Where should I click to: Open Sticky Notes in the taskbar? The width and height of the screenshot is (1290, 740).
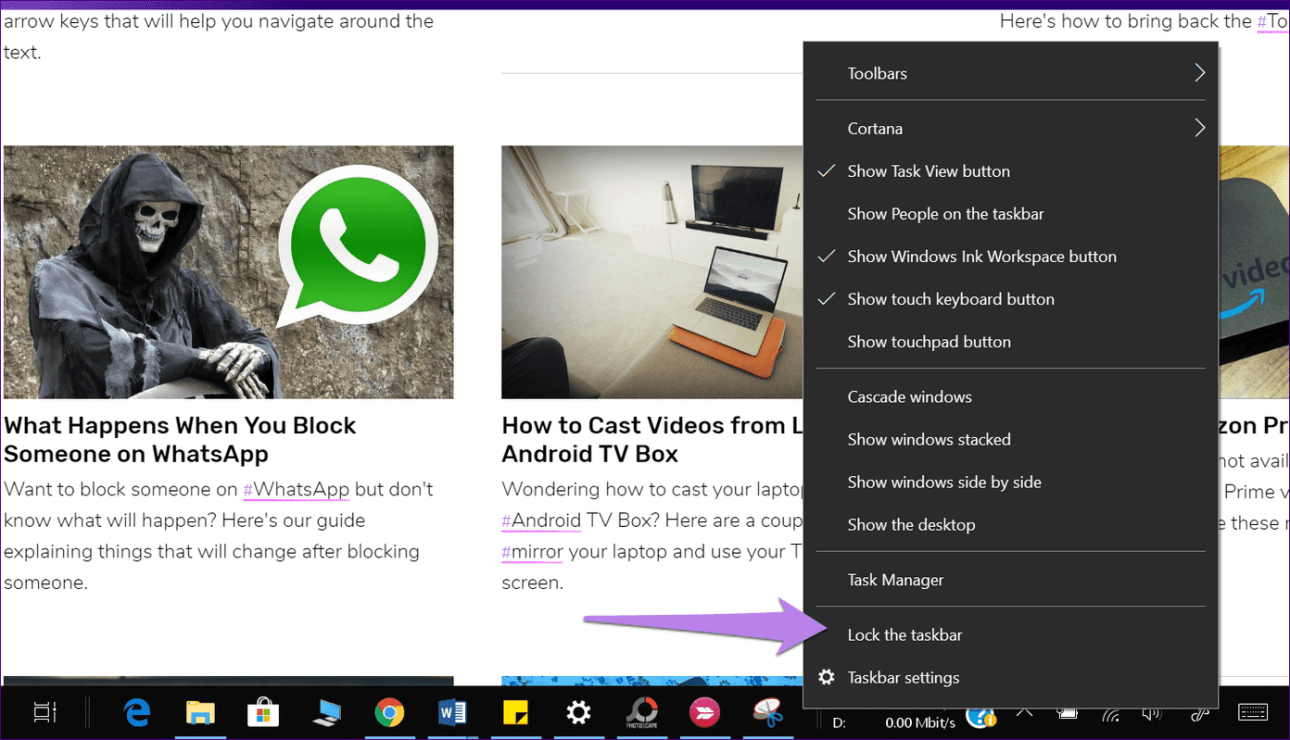(515, 713)
